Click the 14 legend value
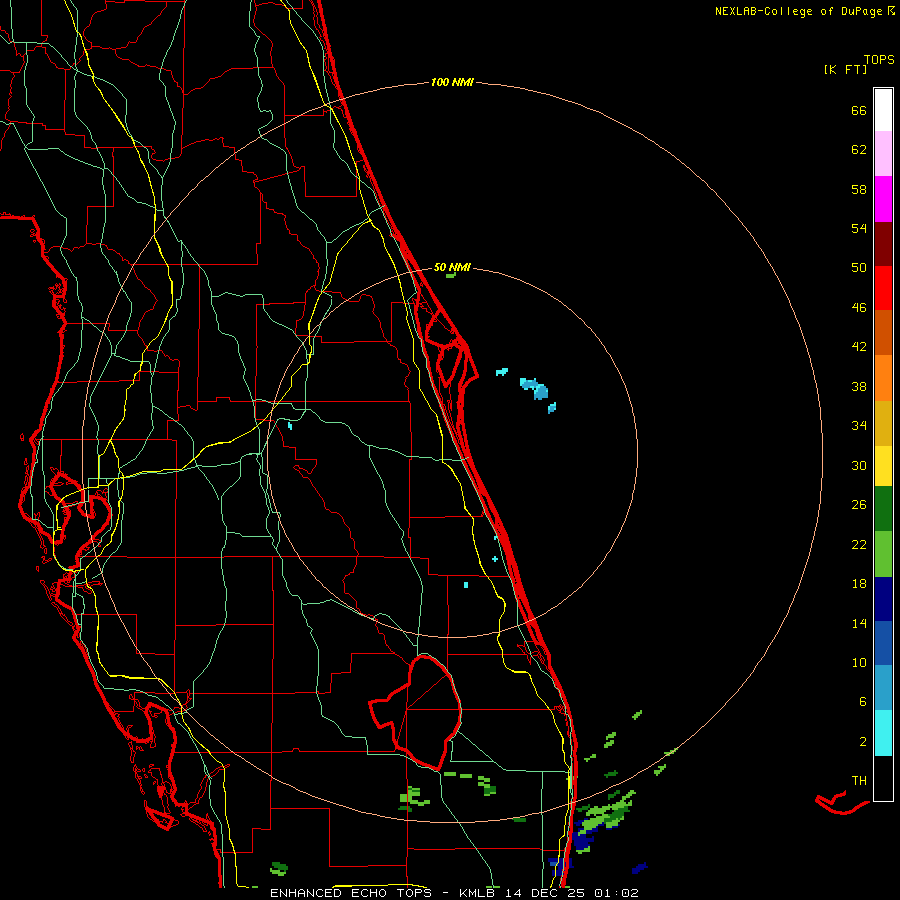900x900 pixels. click(859, 623)
